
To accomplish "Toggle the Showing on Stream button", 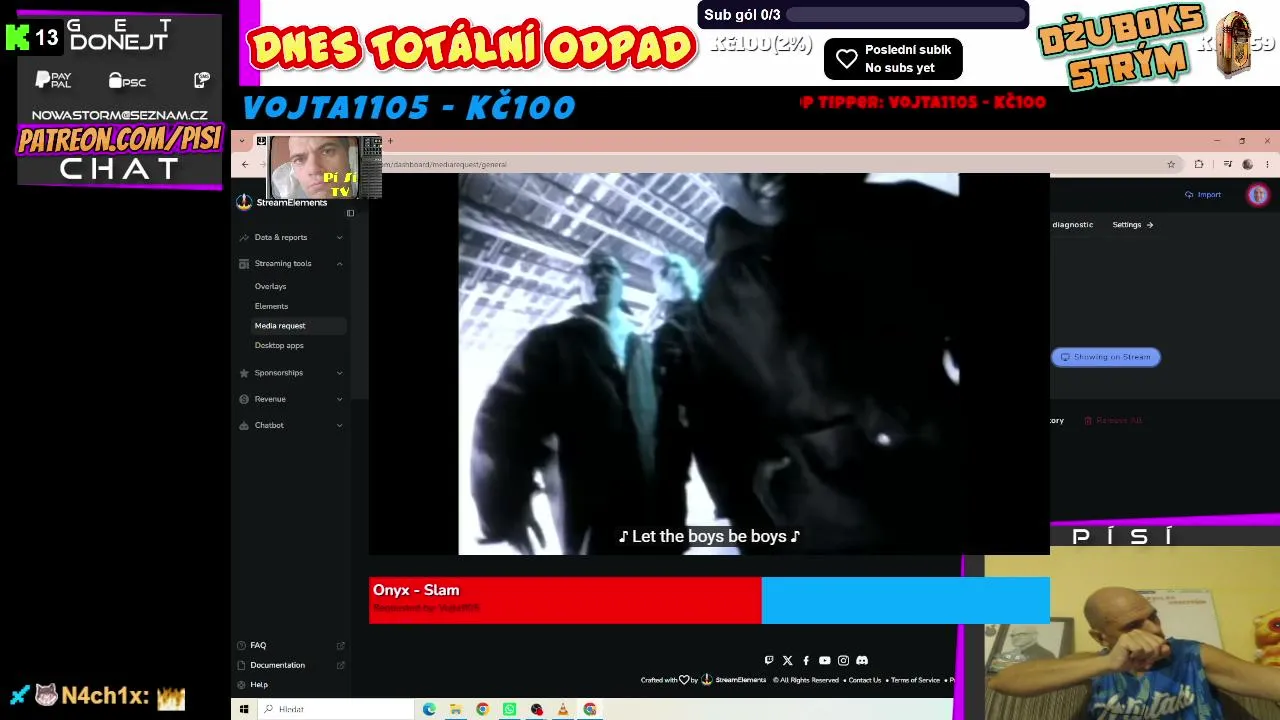I will tap(1105, 357).
